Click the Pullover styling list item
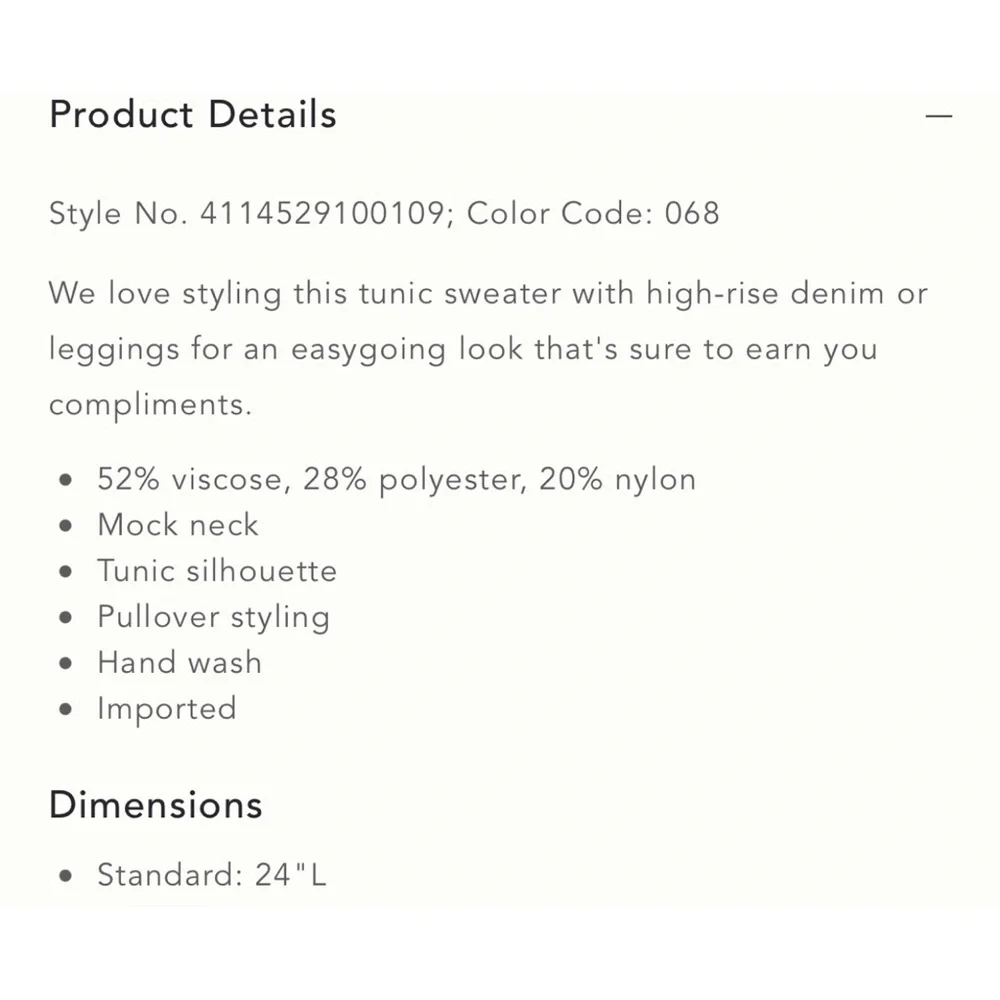 pyautogui.click(x=213, y=617)
